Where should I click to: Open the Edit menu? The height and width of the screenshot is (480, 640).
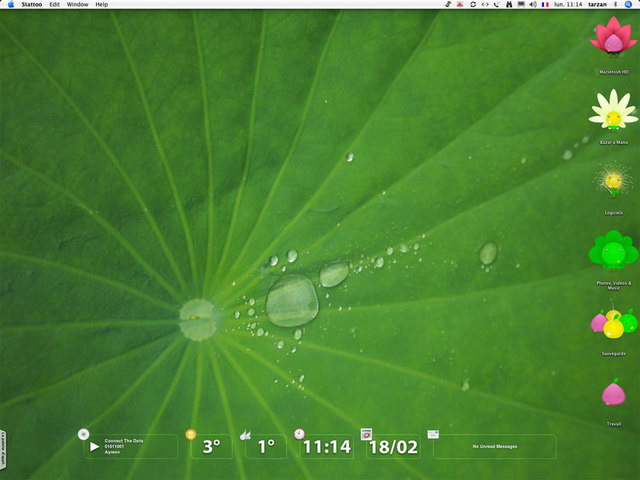(54, 5)
